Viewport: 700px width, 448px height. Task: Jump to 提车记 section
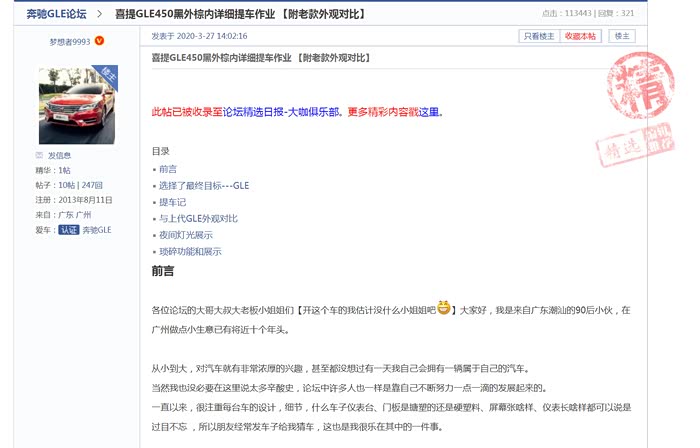pos(172,202)
